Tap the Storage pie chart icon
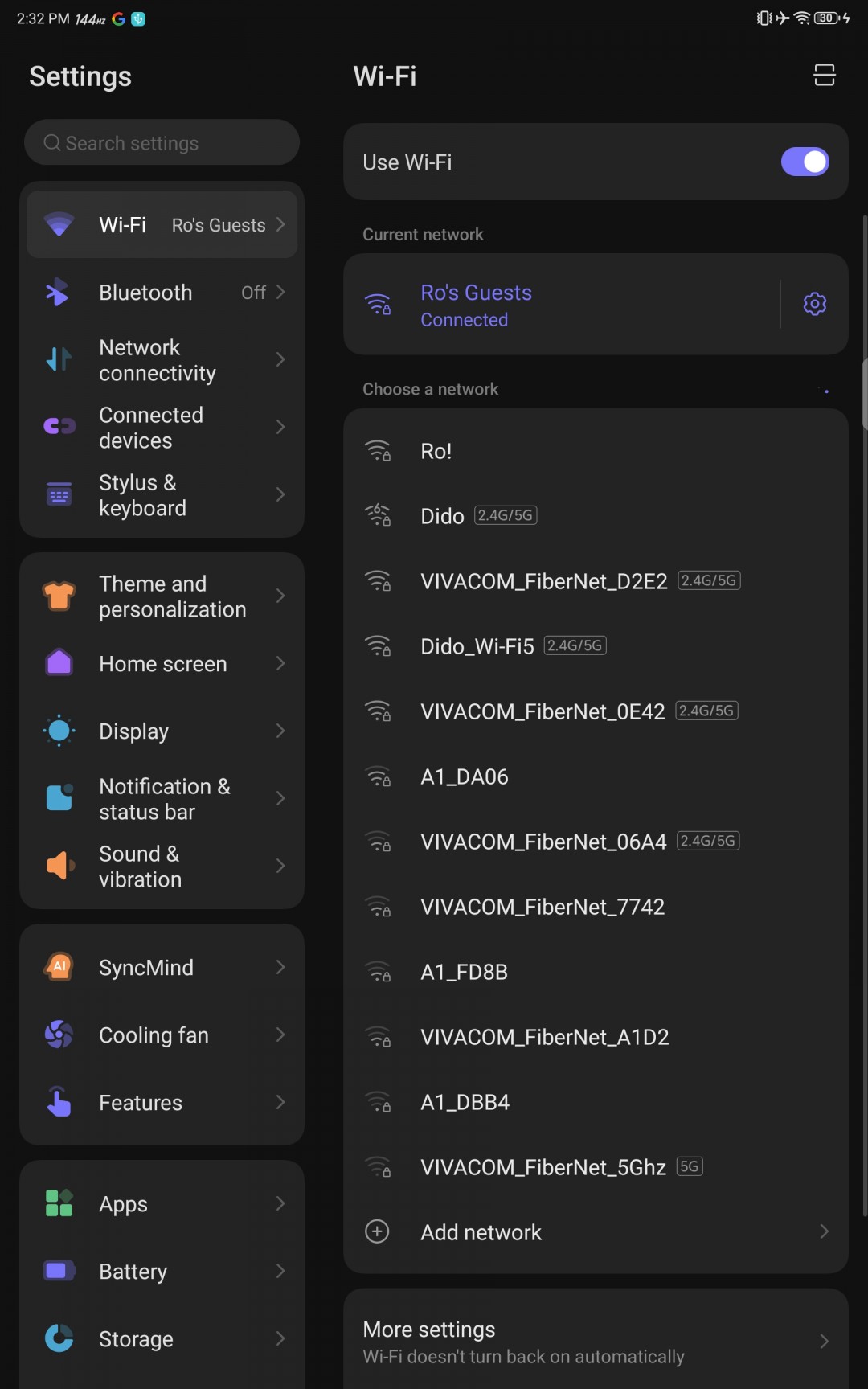868x1389 pixels. (59, 1338)
